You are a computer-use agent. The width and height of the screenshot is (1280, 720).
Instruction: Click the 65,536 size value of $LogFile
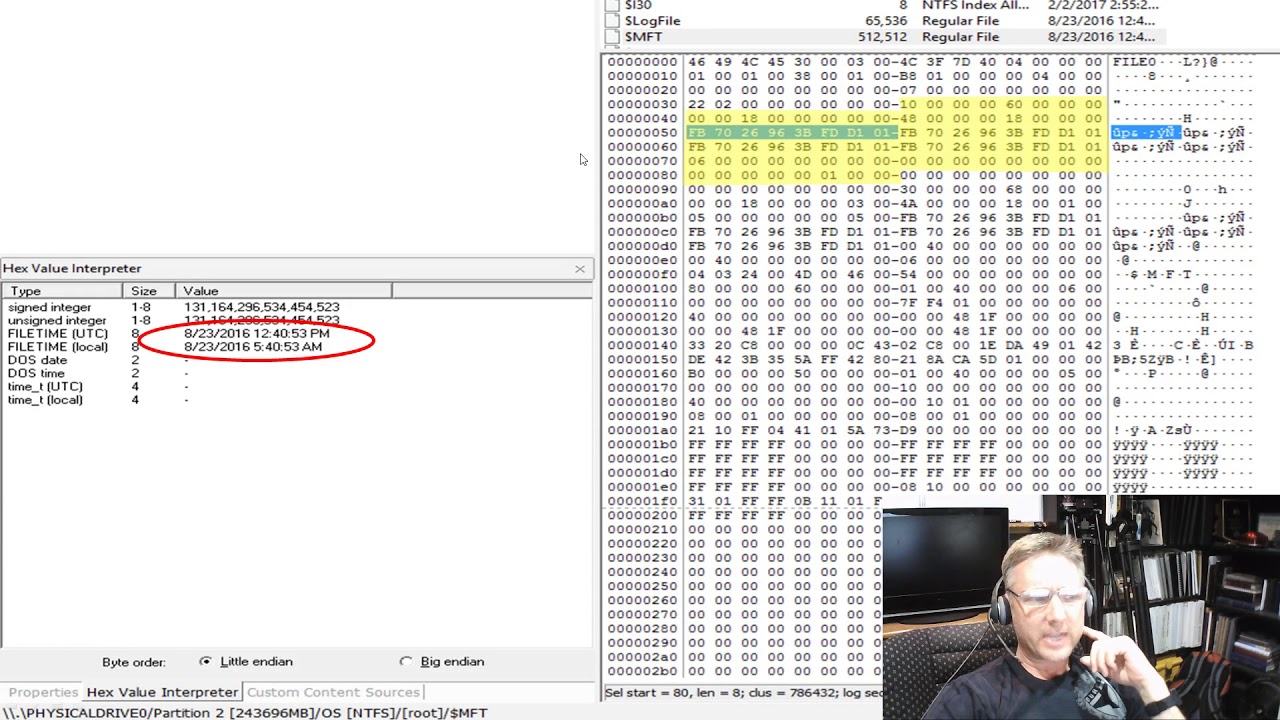(886, 21)
